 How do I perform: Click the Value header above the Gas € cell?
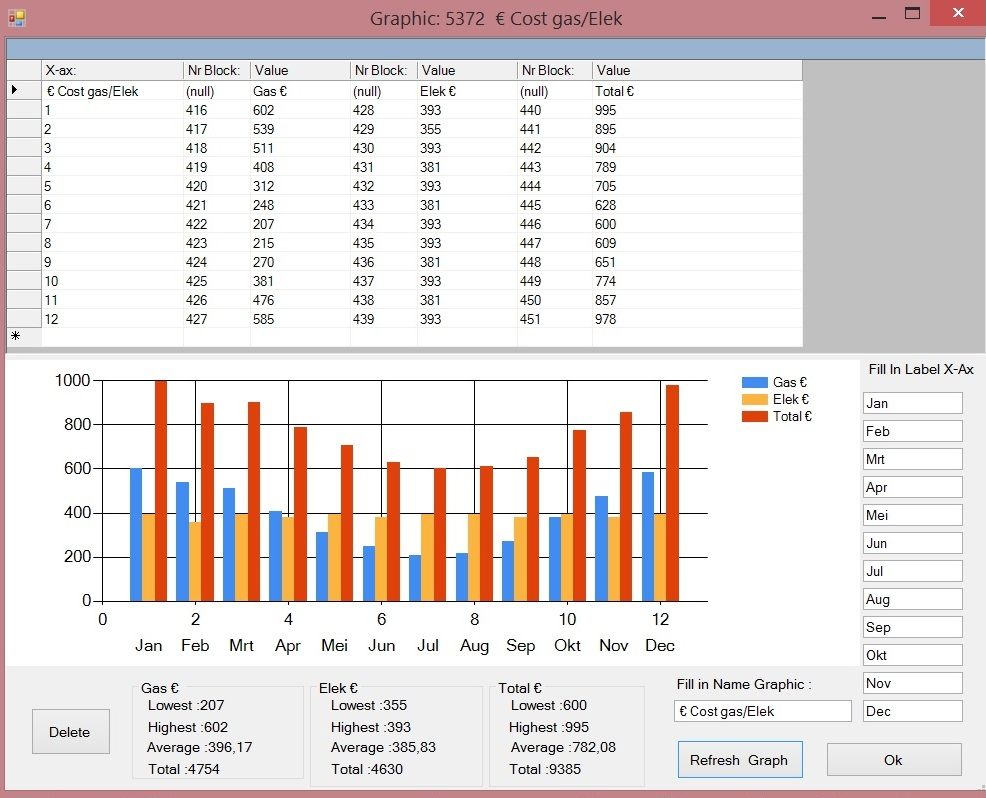tap(301, 70)
